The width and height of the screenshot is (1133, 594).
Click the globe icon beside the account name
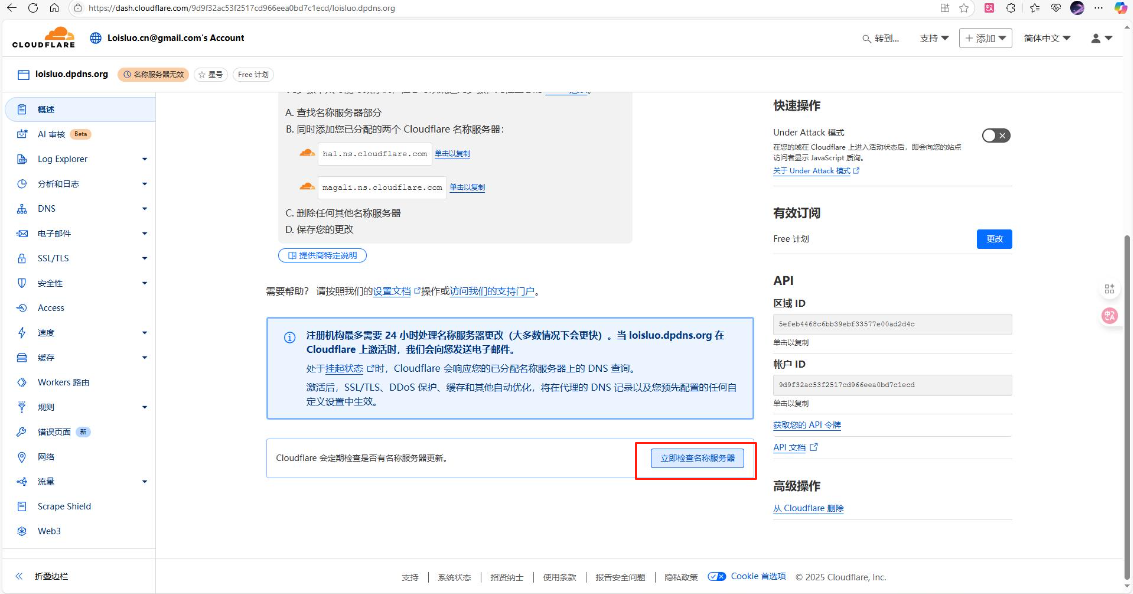(x=95, y=38)
